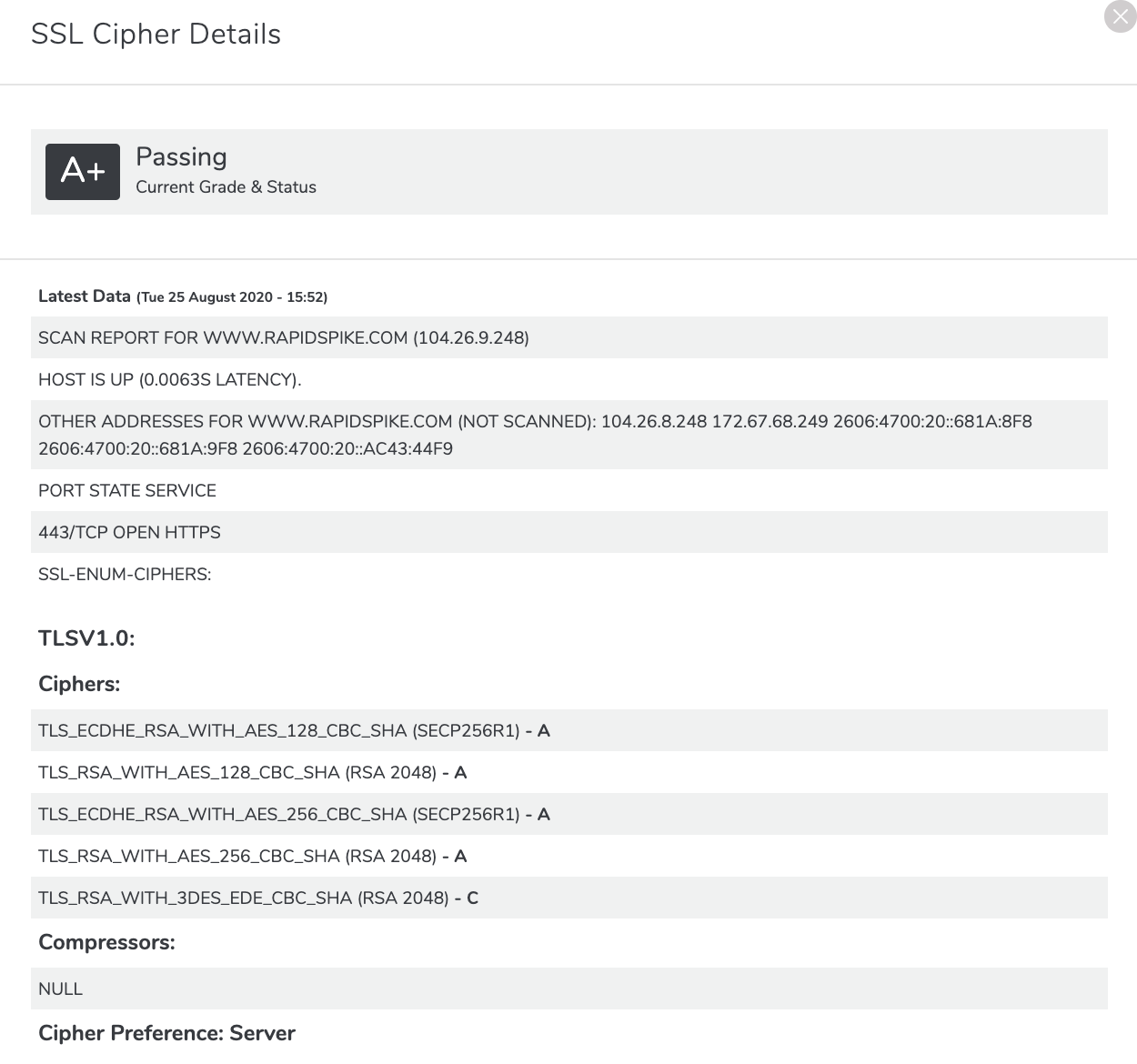Select the ECDHE AES_256_CBC_SHA cipher row

(x=569, y=814)
